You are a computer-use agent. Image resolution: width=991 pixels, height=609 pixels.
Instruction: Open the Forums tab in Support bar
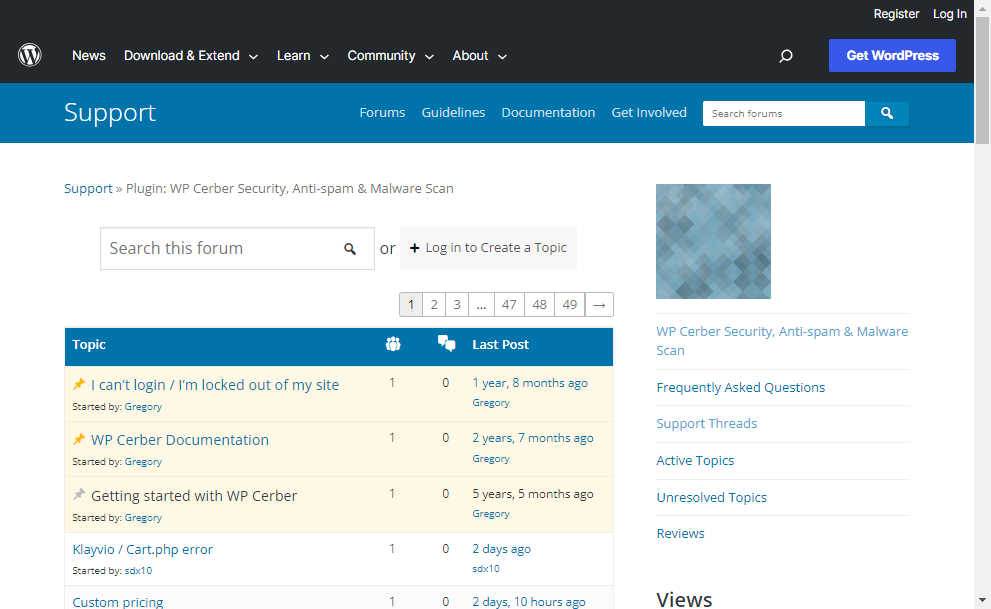[x=382, y=112]
